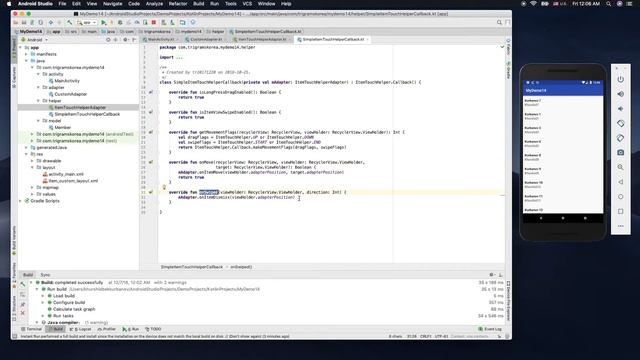Image resolution: width=640 pixels, height=360 pixels.
Task: Open the app run configuration dropdown
Action: click(87, 22)
